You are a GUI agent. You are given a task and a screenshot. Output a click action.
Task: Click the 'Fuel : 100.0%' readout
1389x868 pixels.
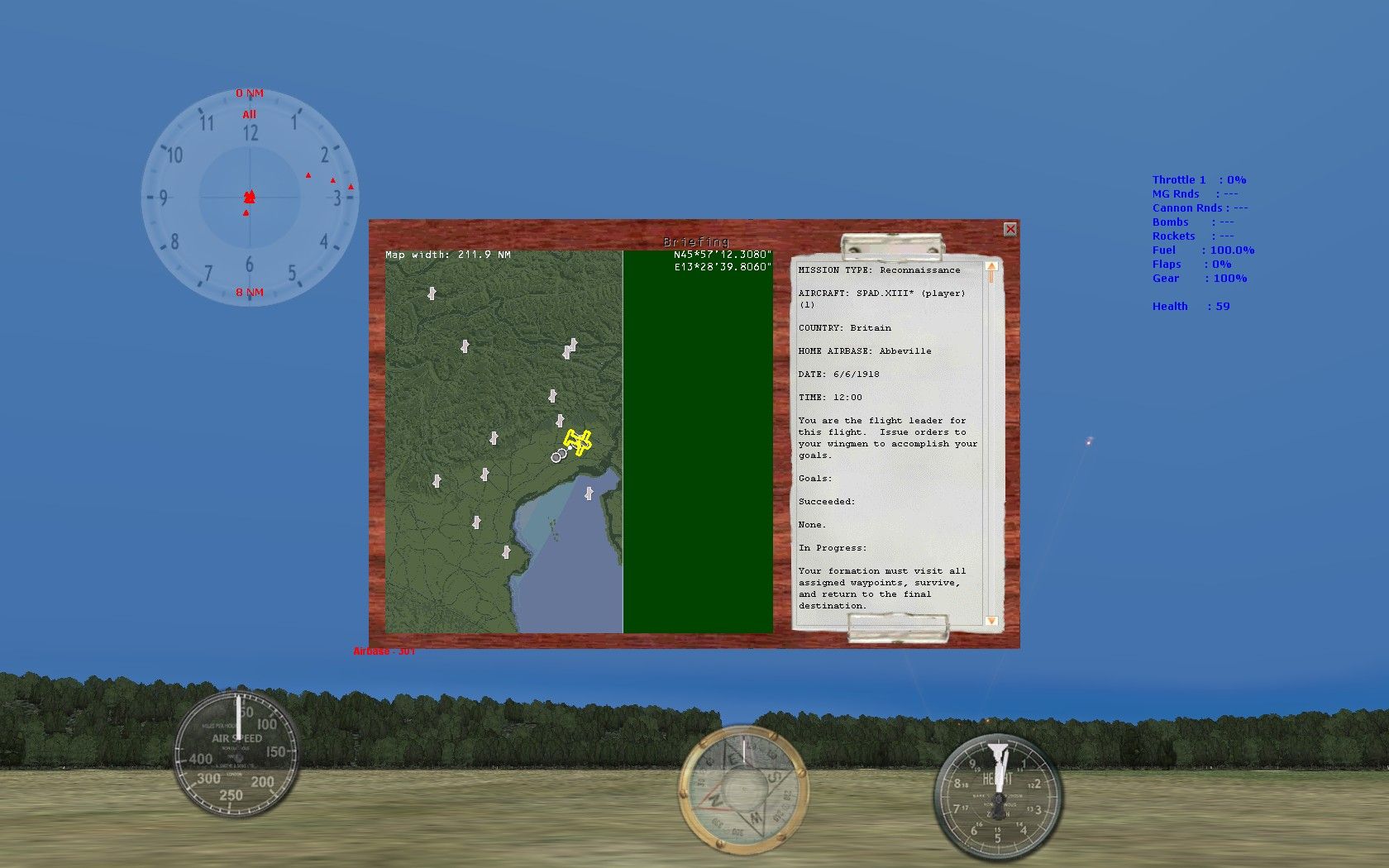(x=1203, y=250)
